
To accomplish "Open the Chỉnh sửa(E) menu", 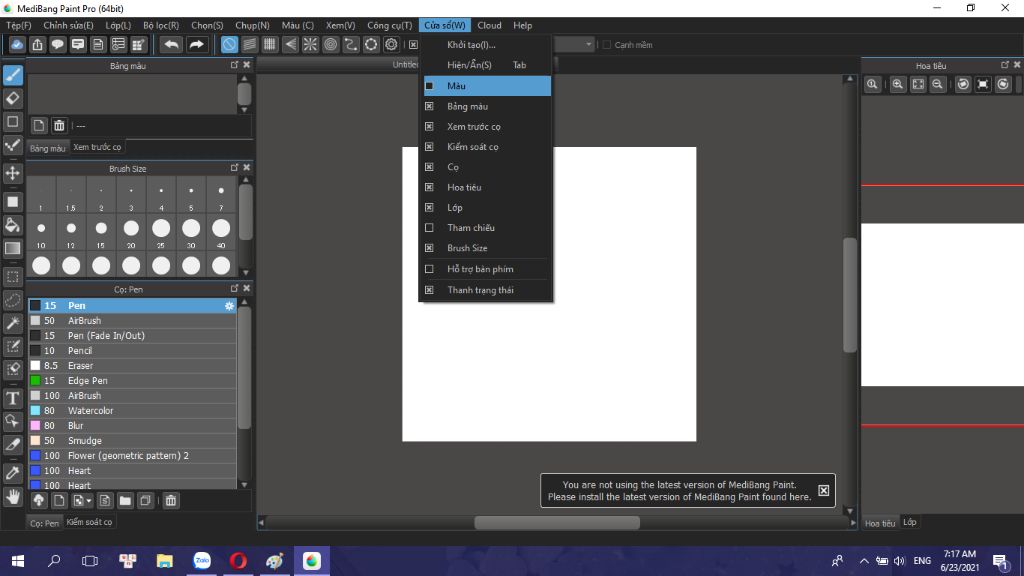I will tap(68, 25).
